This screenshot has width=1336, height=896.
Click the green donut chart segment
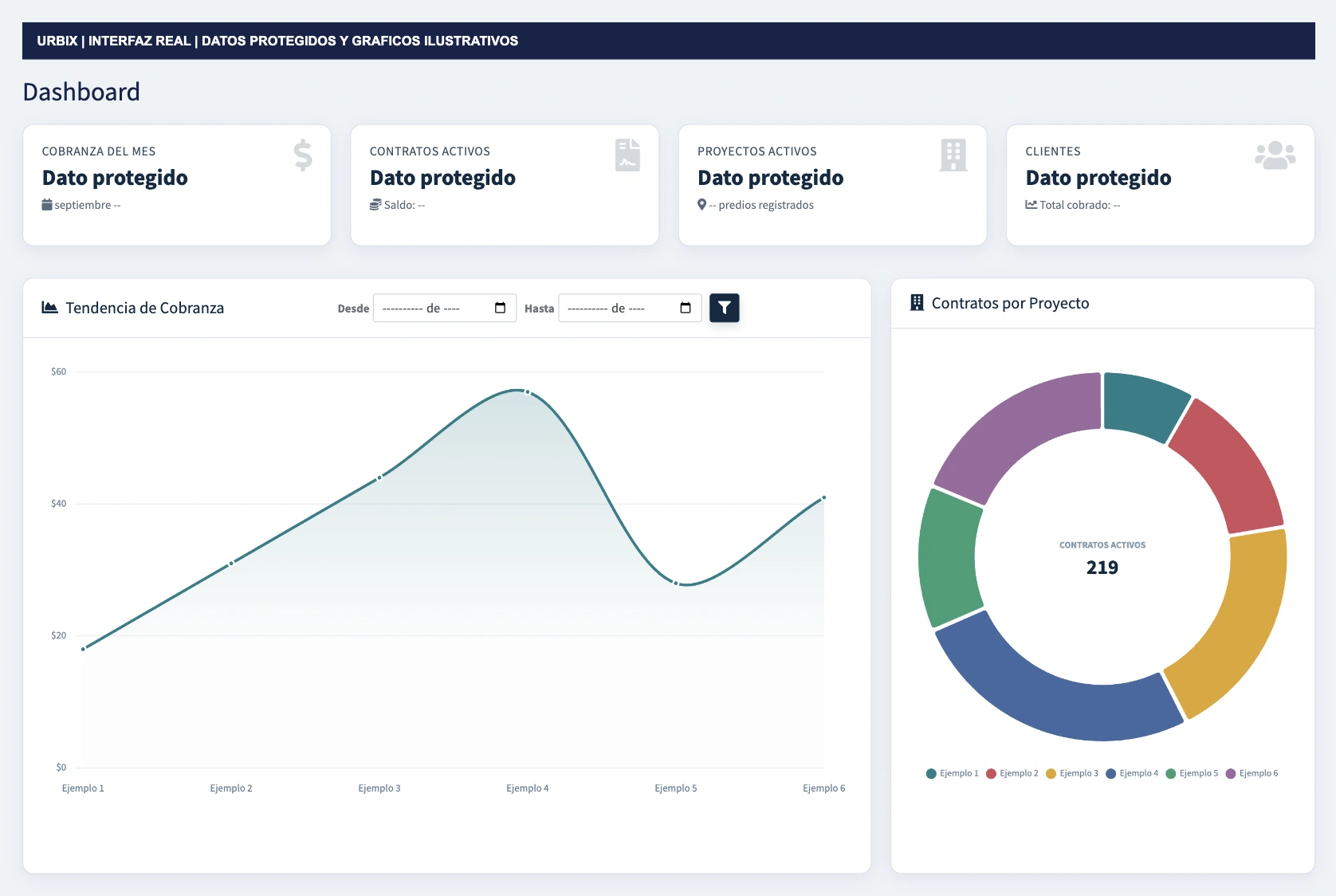[x=949, y=558]
